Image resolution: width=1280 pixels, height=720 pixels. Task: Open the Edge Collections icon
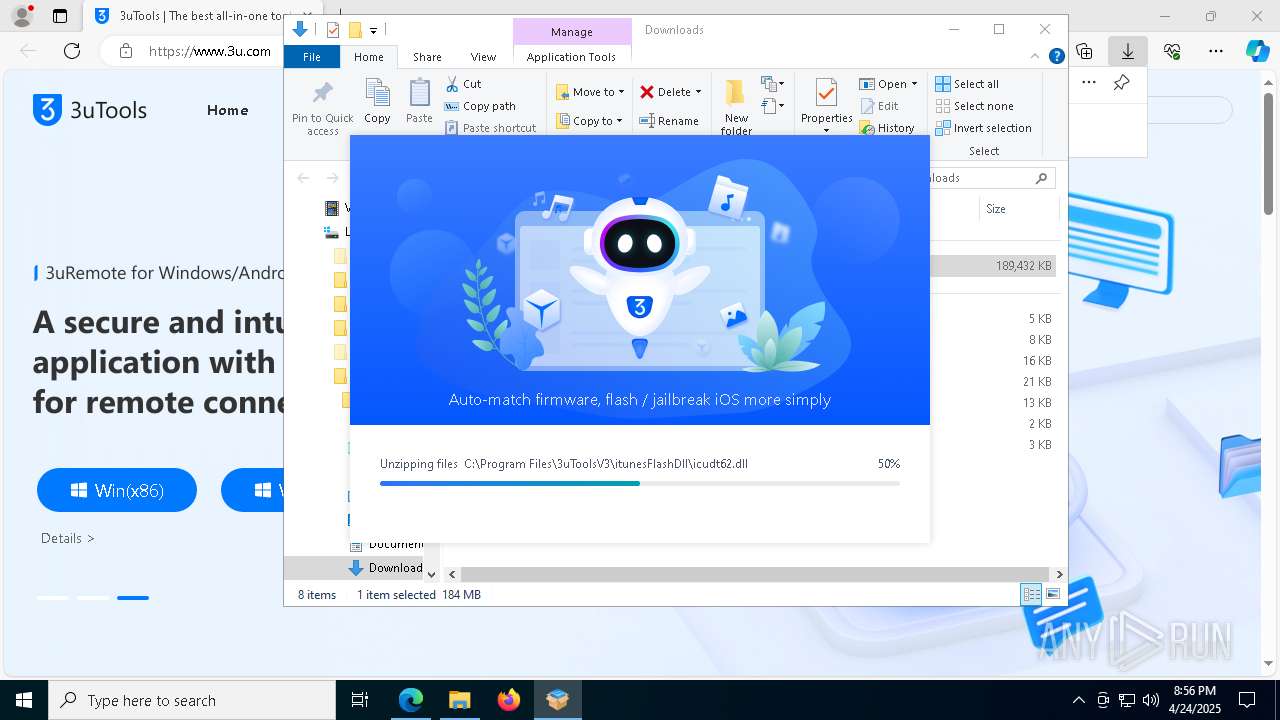[x=1084, y=51]
